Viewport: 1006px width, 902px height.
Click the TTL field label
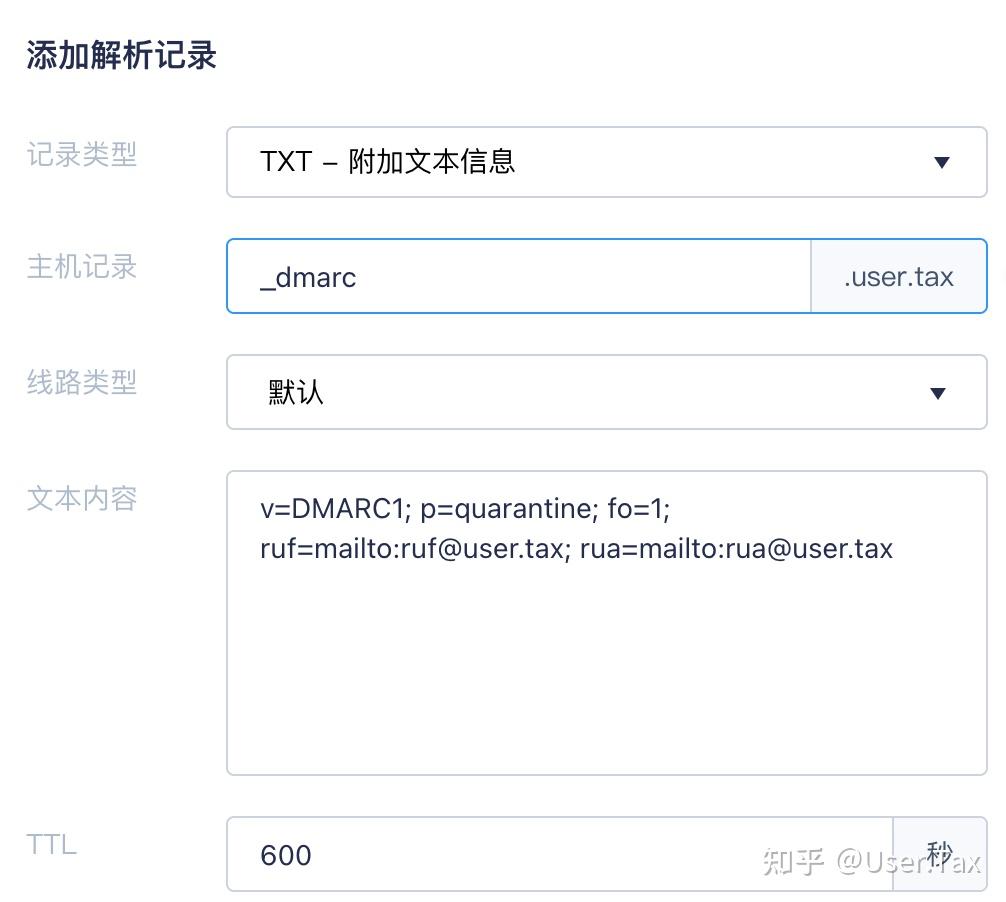[50, 845]
